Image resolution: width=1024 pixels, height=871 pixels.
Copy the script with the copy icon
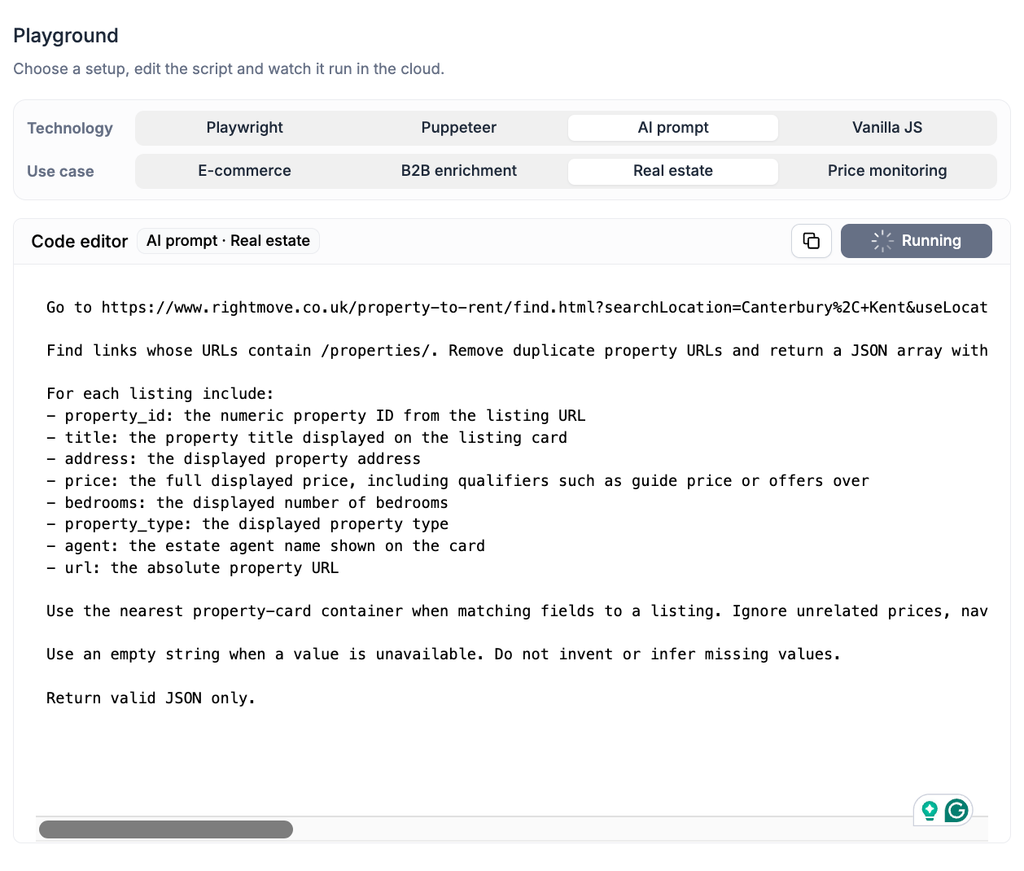pyautogui.click(x=811, y=241)
